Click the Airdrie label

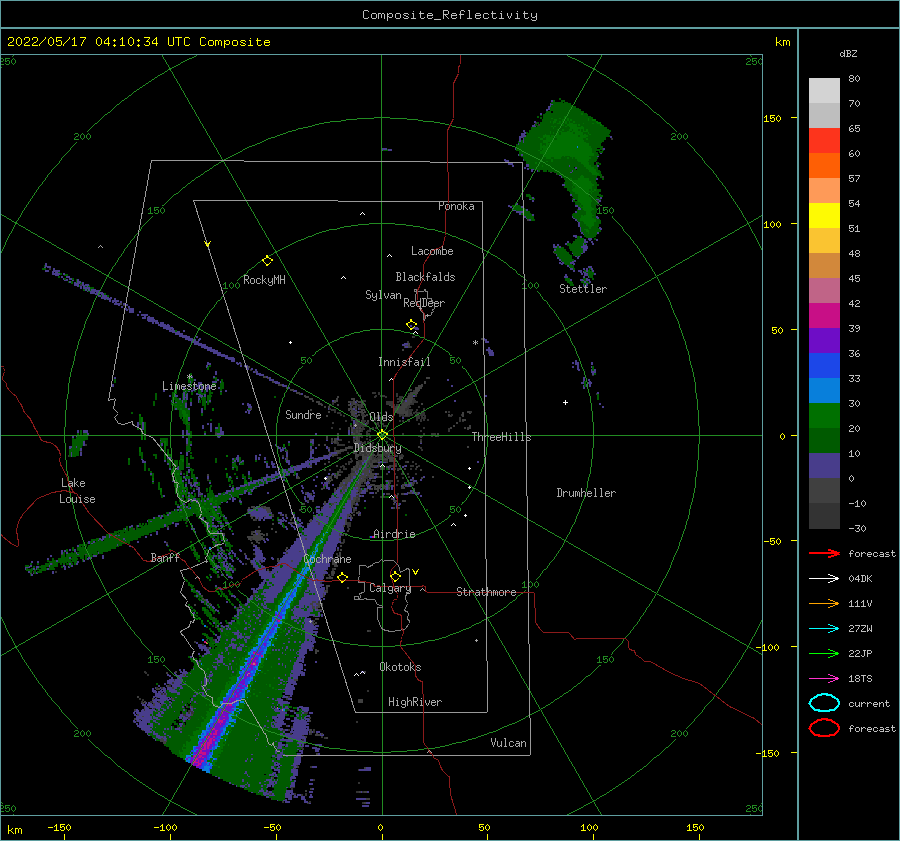tap(394, 534)
